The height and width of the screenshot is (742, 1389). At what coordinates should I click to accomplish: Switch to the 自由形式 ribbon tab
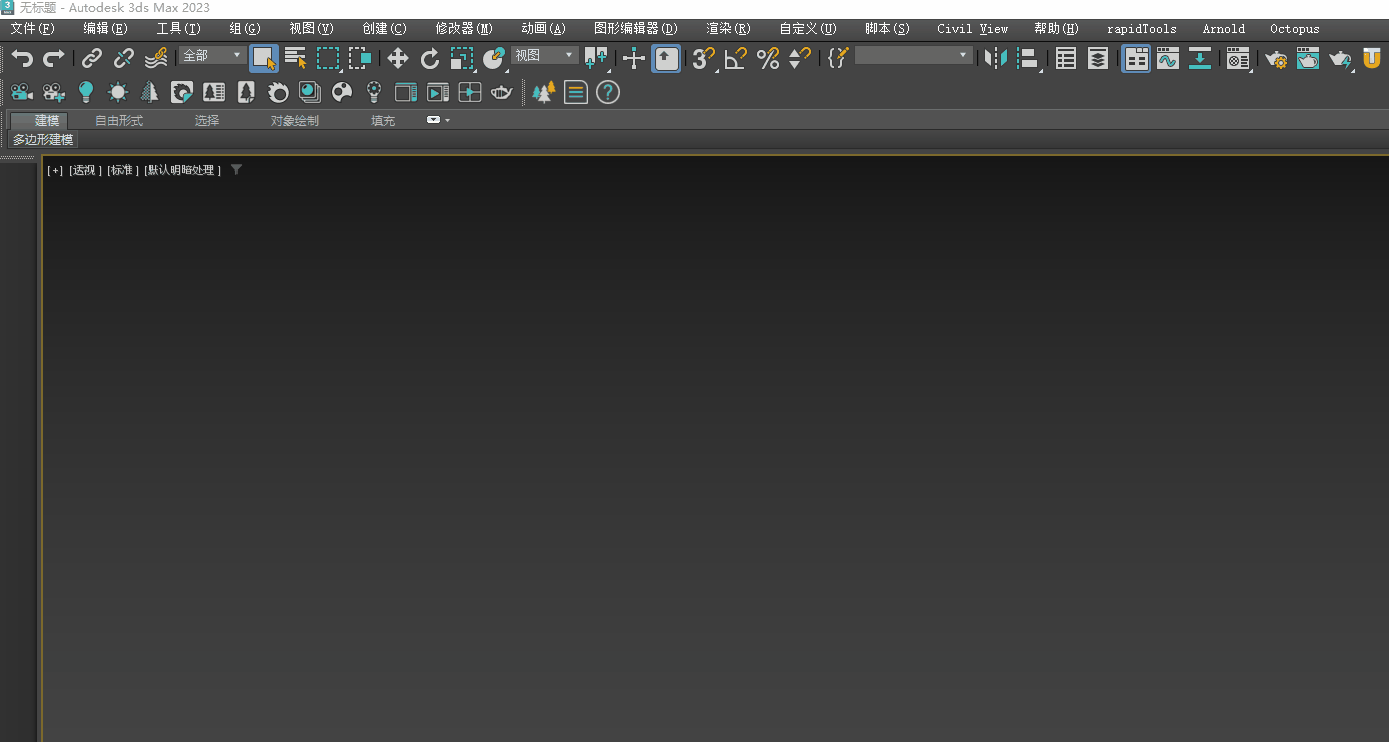coord(119,121)
